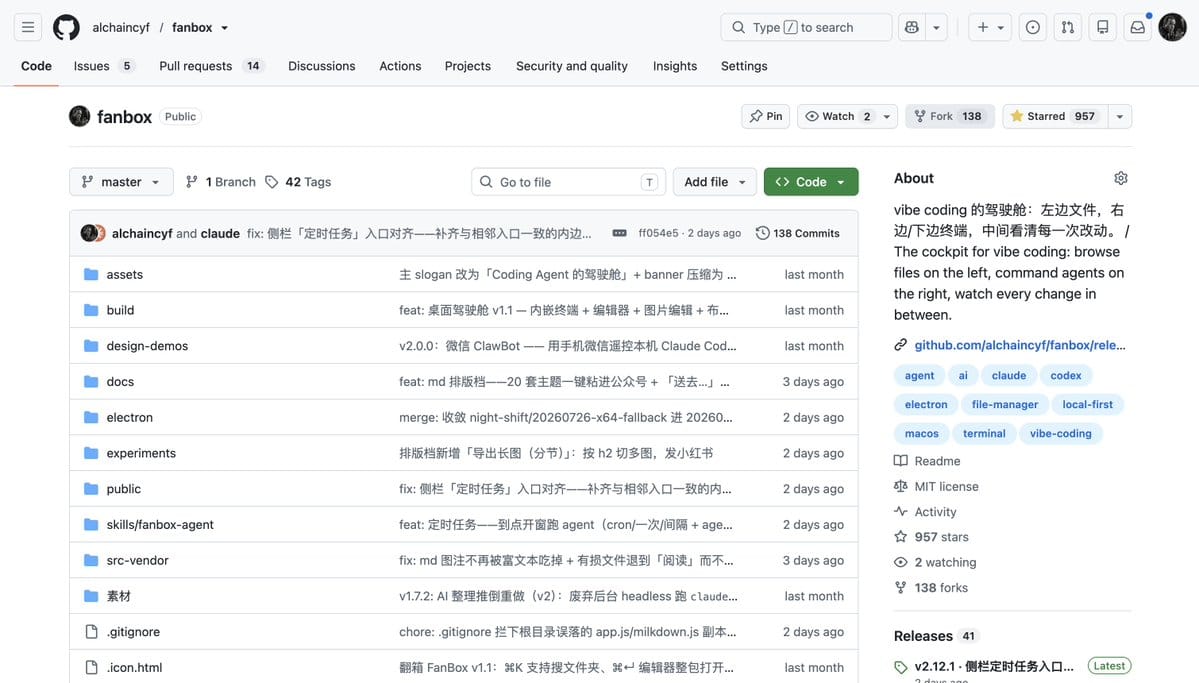1199x683 pixels.
Task: Select the local-first topic tag
Action: tap(1087, 405)
